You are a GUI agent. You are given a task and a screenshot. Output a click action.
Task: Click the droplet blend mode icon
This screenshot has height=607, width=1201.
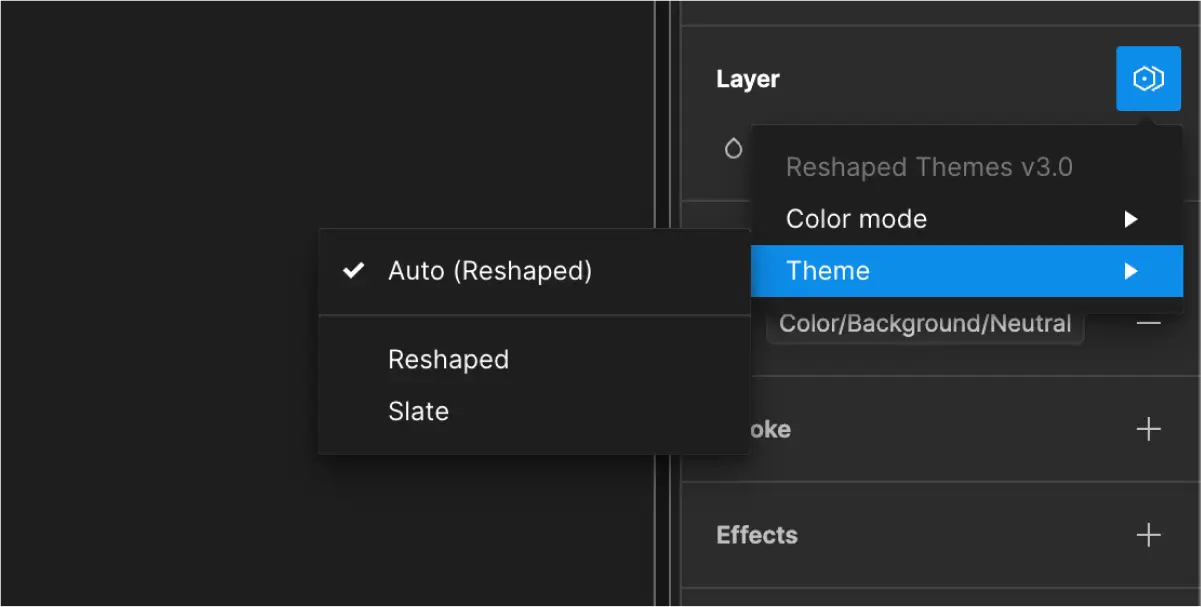(733, 148)
